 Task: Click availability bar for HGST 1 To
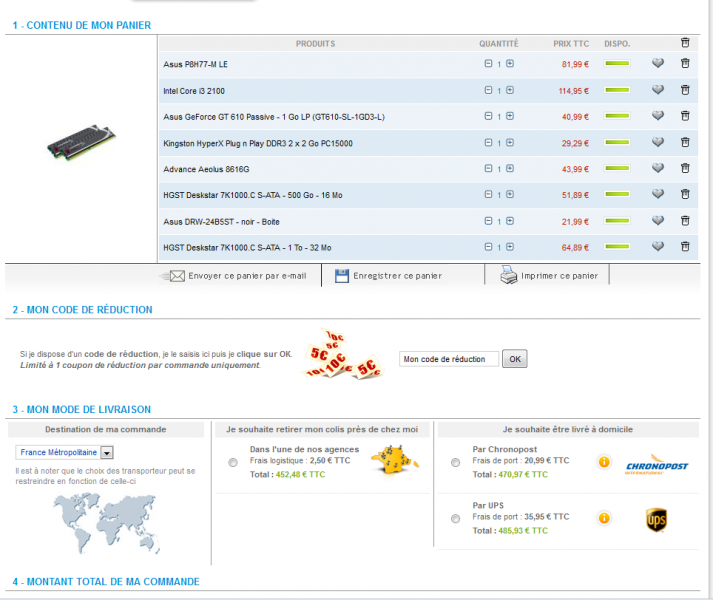617,246
